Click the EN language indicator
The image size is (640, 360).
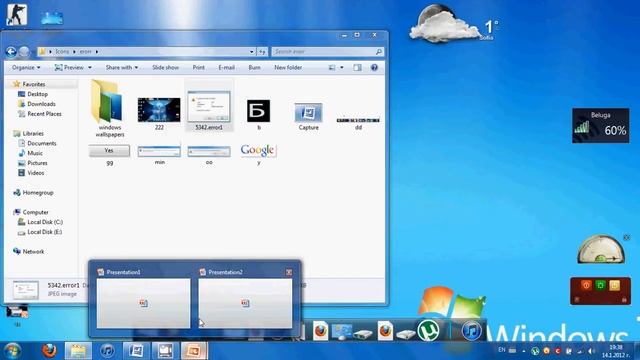(x=502, y=350)
